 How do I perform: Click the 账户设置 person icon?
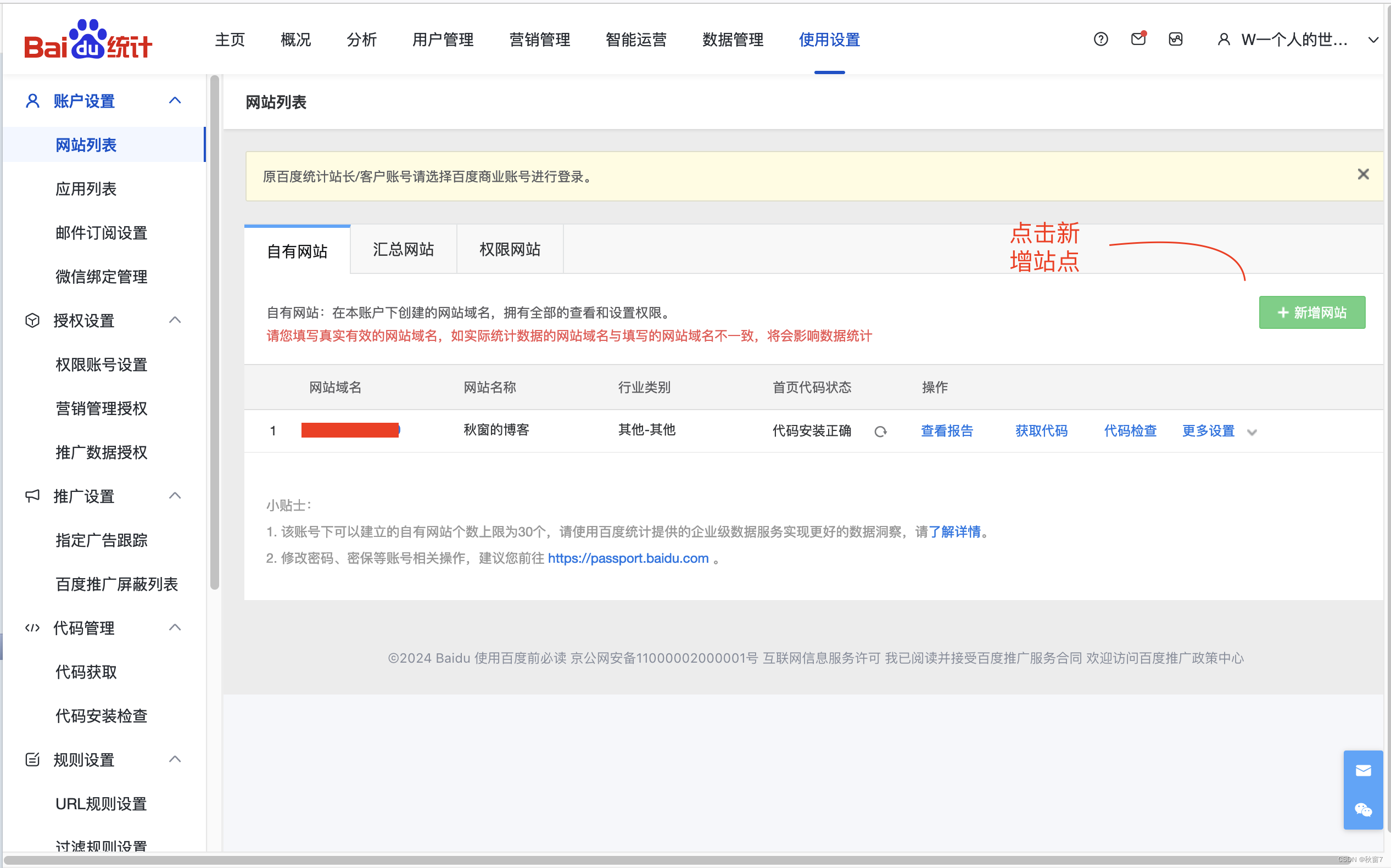(x=33, y=101)
